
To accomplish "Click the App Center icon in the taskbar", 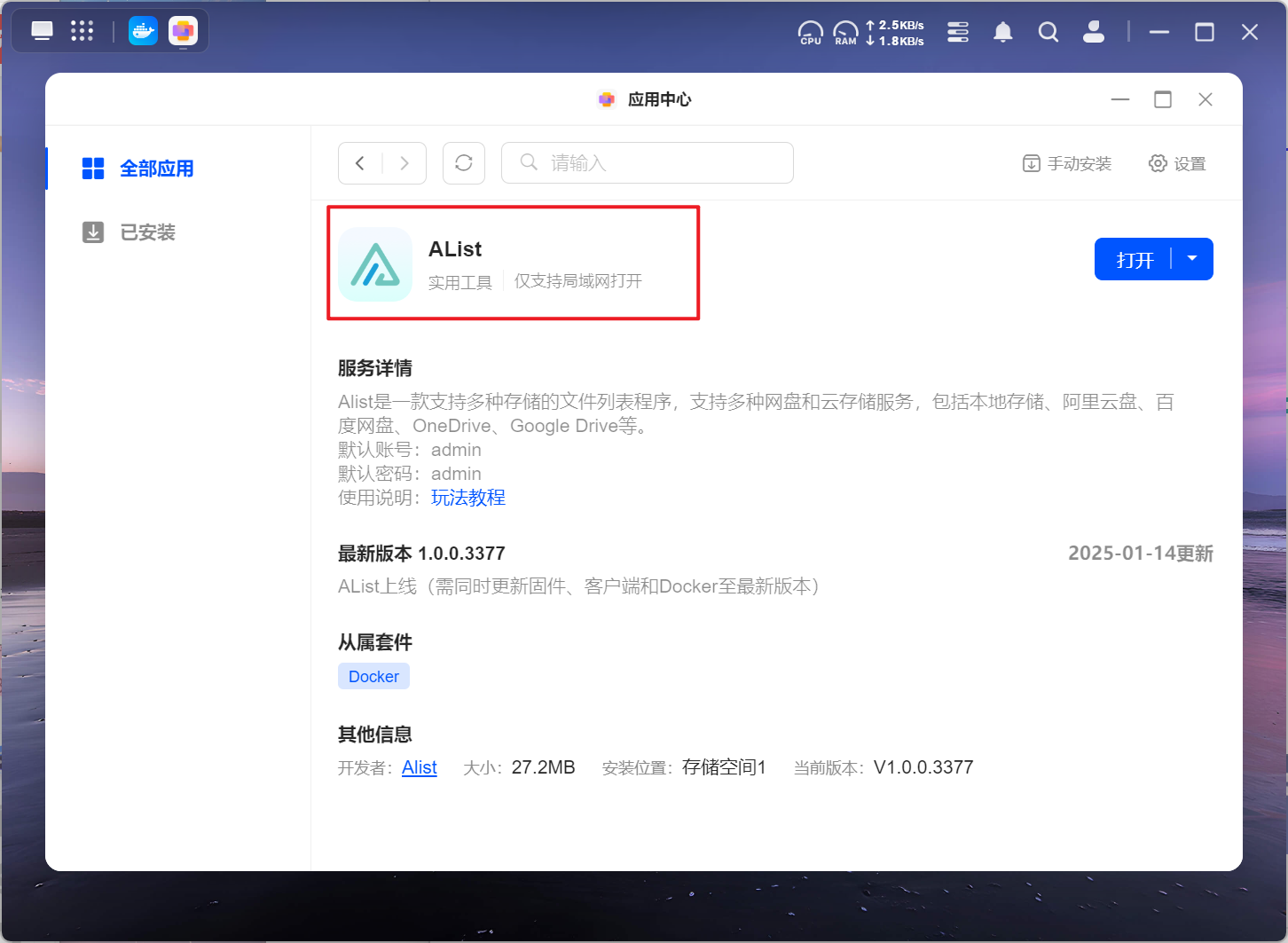I will (183, 30).
